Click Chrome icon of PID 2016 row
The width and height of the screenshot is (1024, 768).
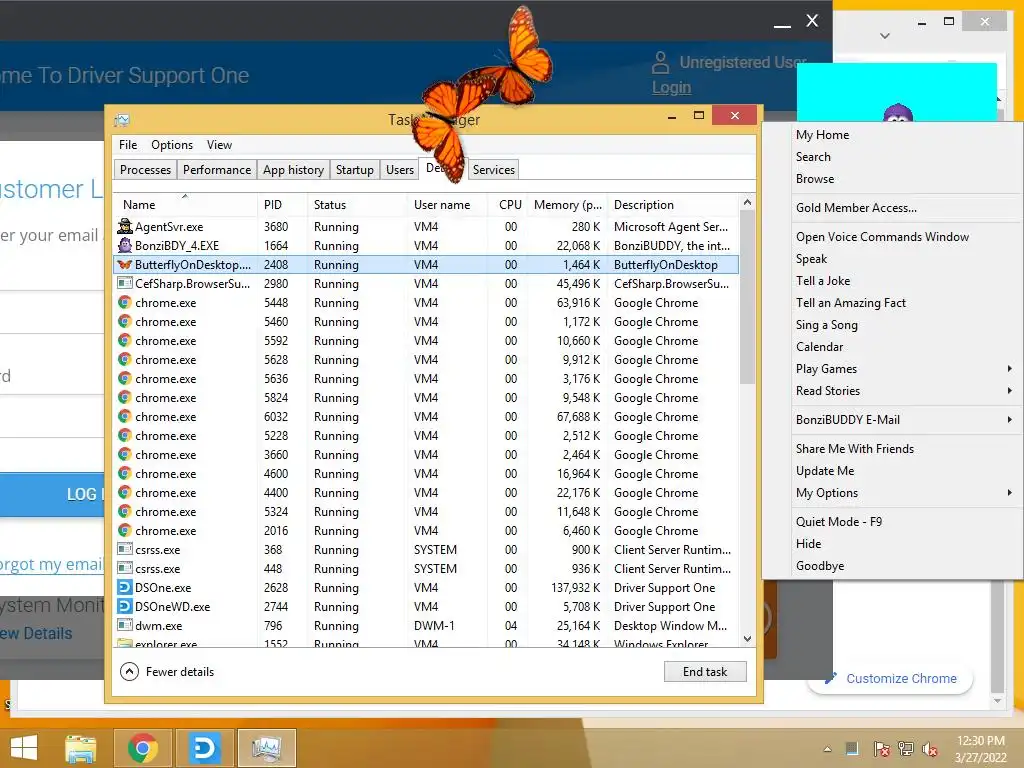tap(125, 530)
